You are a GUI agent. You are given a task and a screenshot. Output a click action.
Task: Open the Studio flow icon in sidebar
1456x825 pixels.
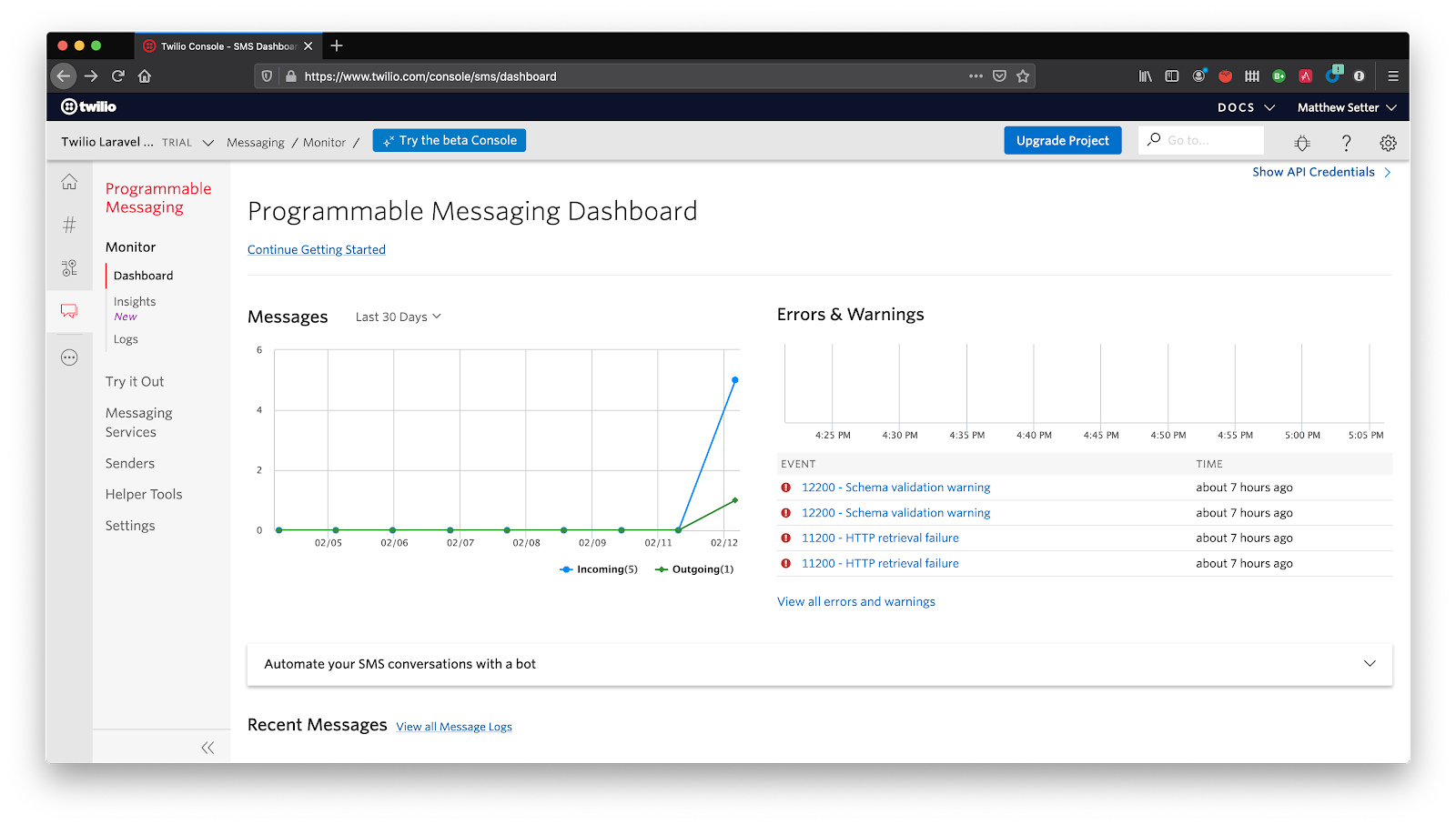69,267
